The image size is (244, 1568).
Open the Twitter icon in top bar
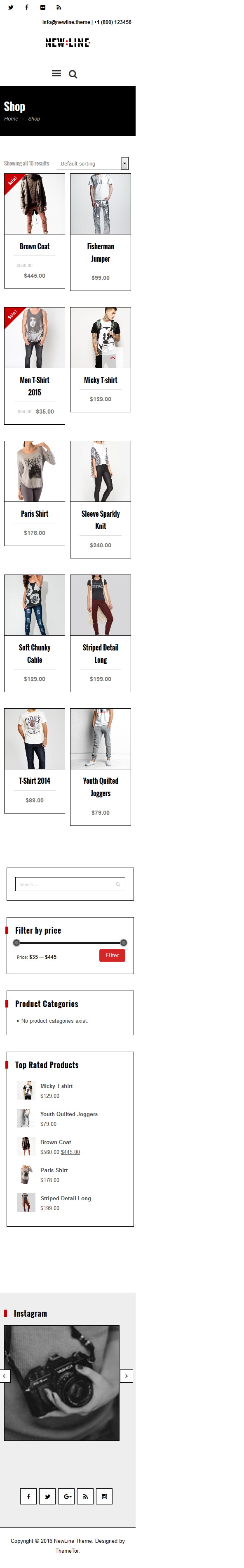pos(10,7)
